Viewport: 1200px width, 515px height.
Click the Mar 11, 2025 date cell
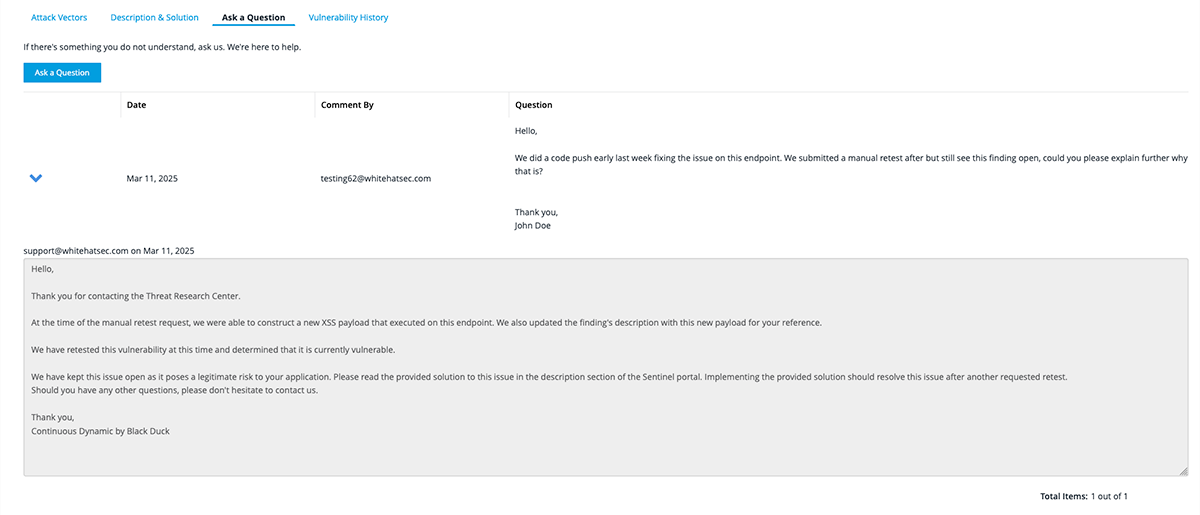click(152, 178)
